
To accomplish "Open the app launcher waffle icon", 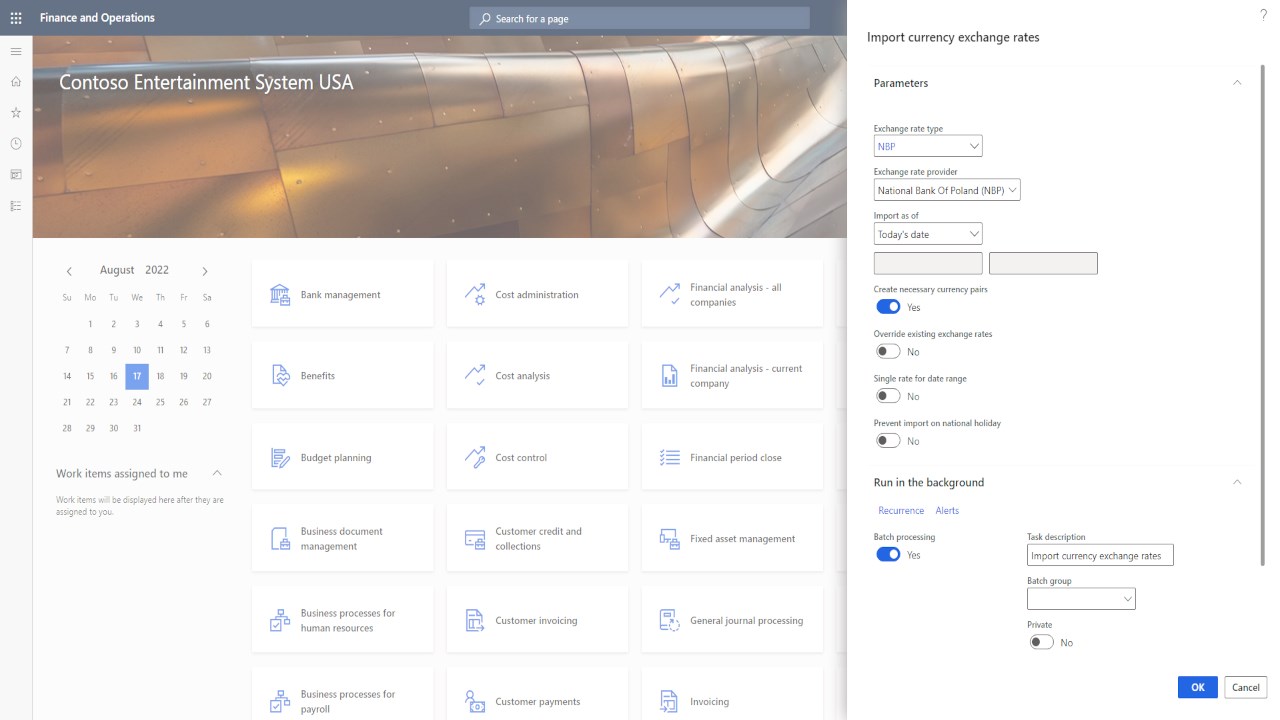I will click(16, 18).
